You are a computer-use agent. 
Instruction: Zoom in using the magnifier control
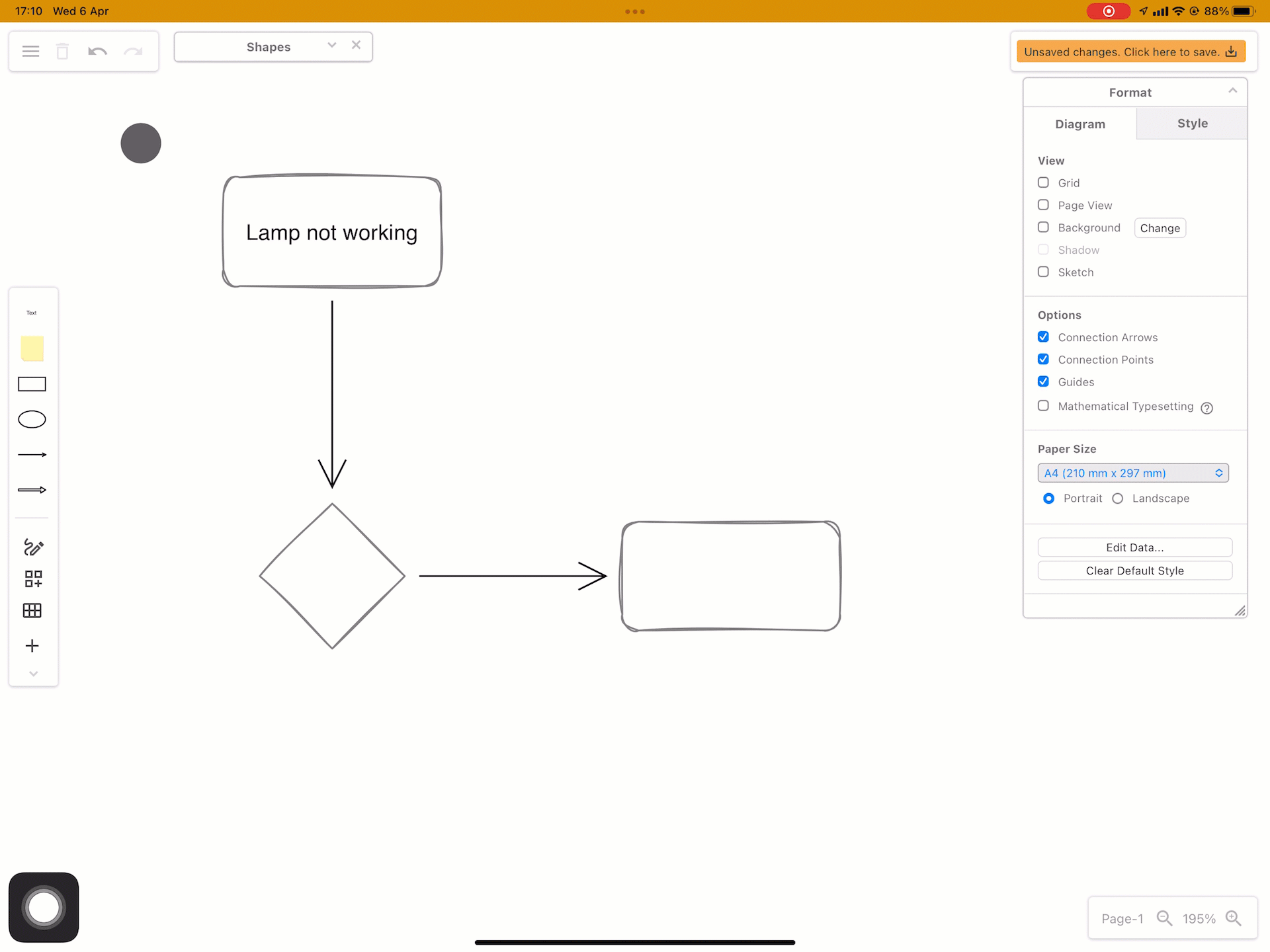point(1234,918)
